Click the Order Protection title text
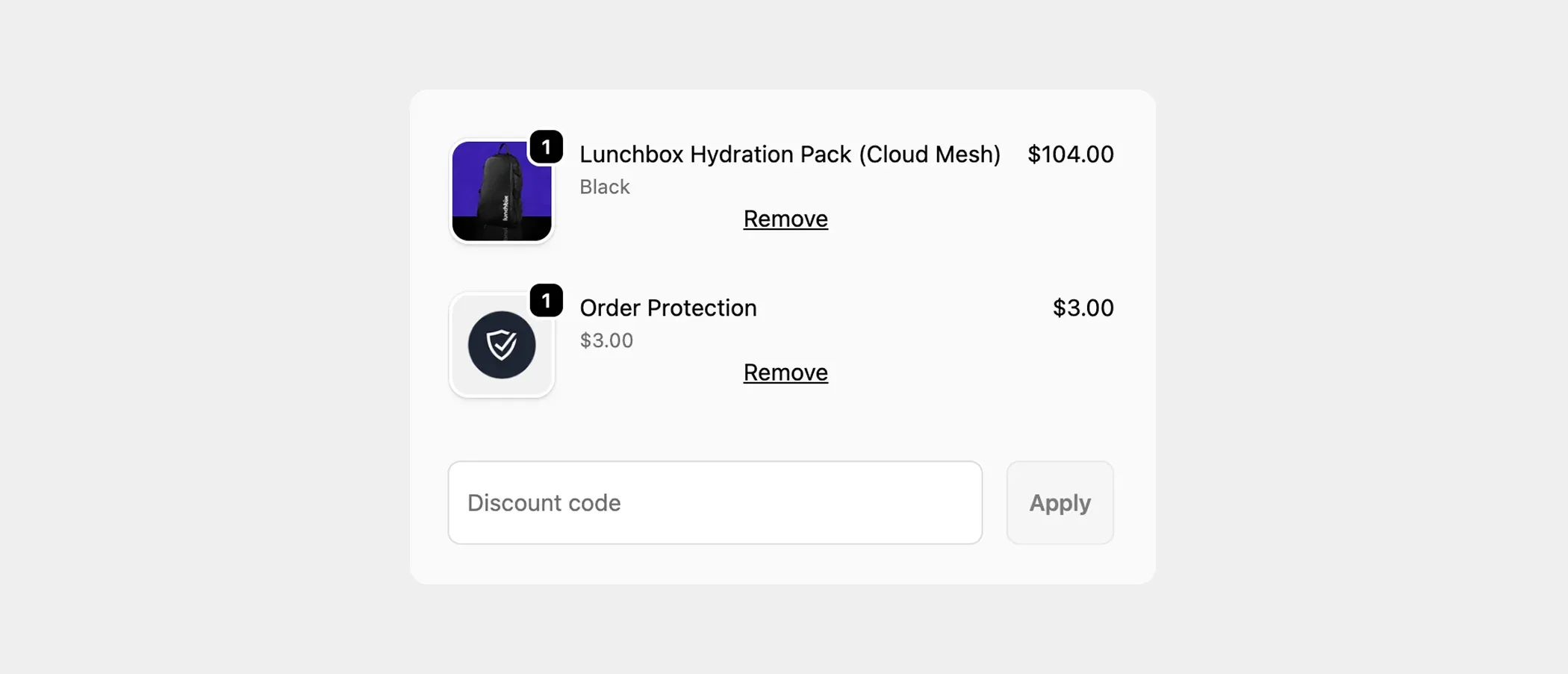Image resolution: width=1568 pixels, height=674 pixels. tap(668, 308)
